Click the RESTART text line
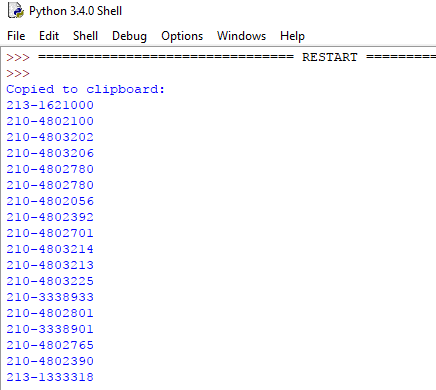The height and width of the screenshot is (390, 436). pos(221,57)
